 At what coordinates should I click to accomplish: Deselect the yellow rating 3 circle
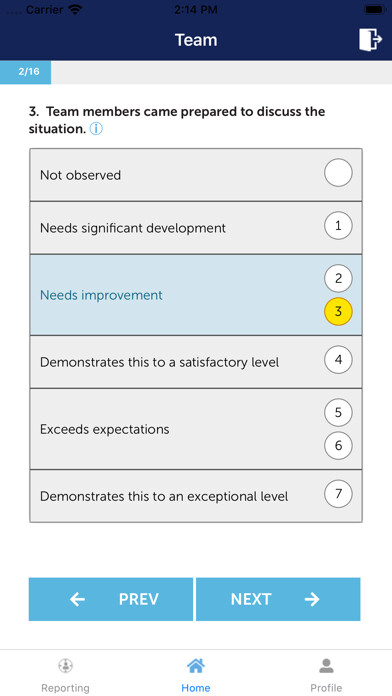[338, 312]
